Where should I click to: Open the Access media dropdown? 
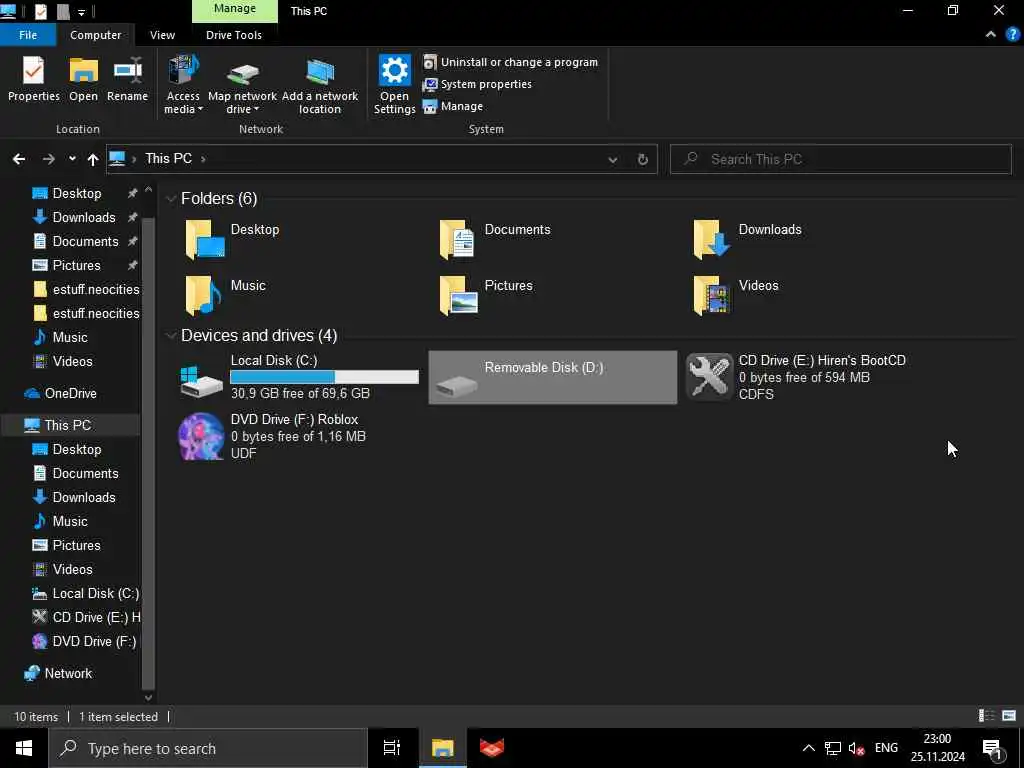(183, 85)
